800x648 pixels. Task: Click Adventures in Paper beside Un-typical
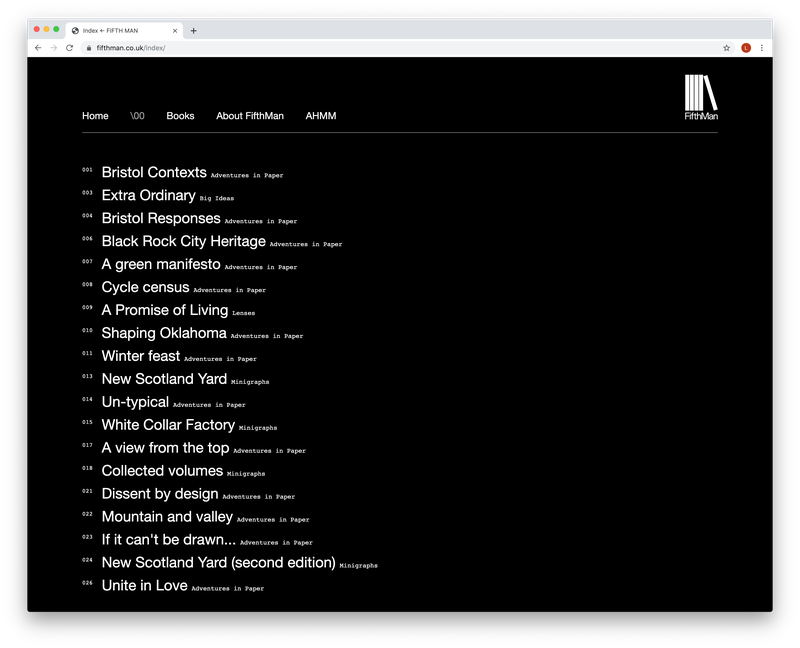point(209,405)
